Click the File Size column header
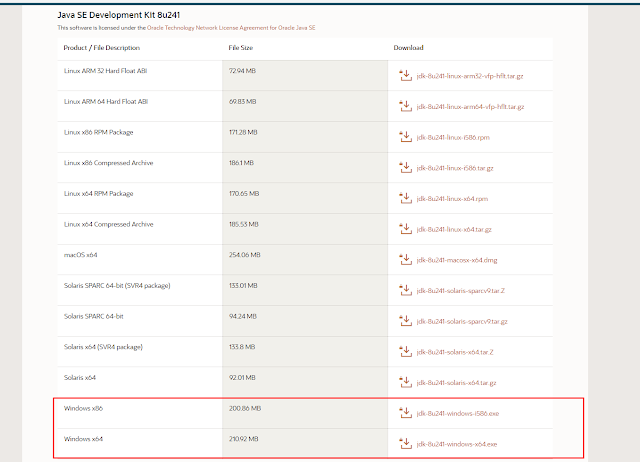This screenshot has width=640, height=462. 240,48
